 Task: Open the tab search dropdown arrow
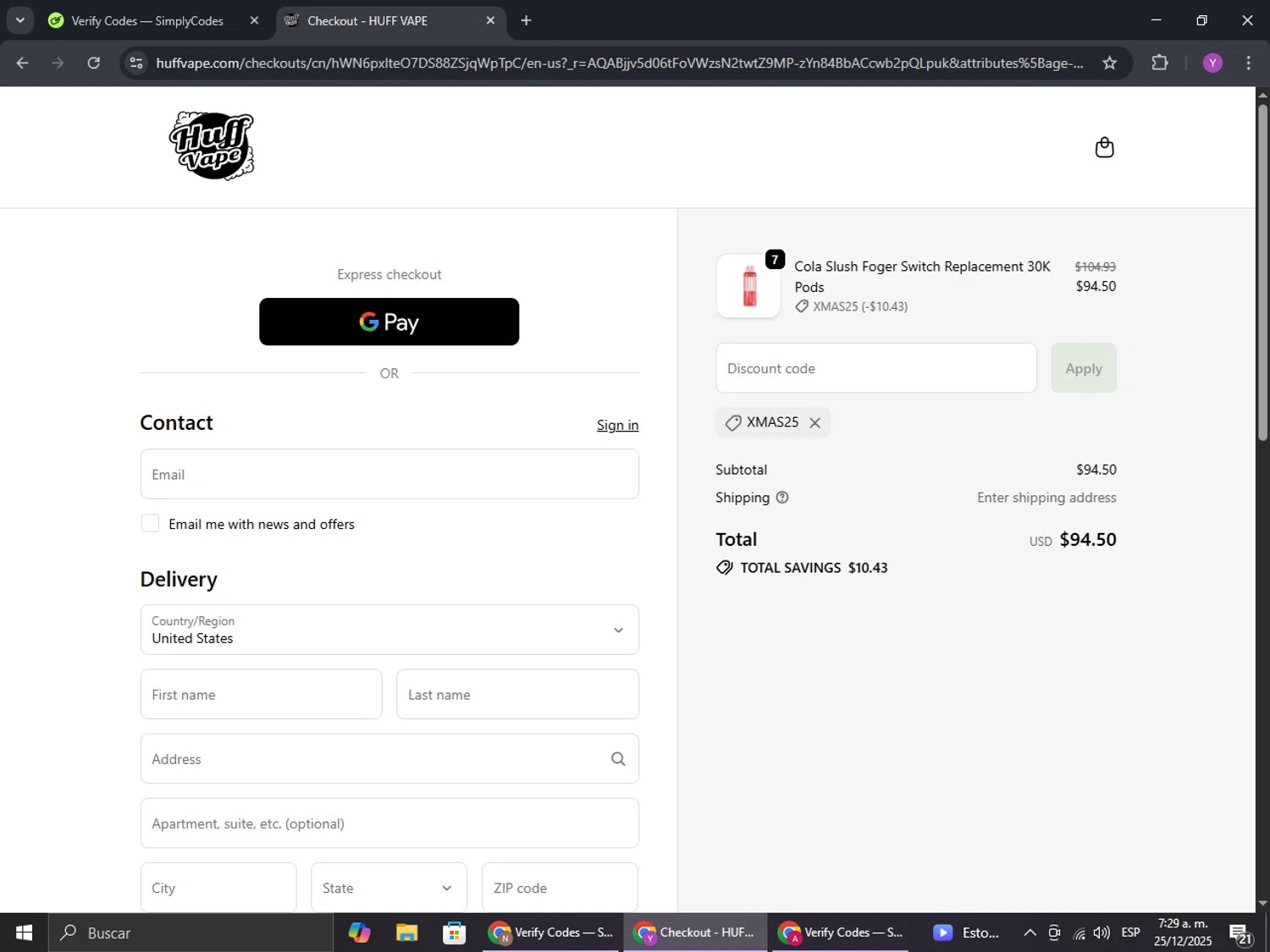(x=19, y=20)
